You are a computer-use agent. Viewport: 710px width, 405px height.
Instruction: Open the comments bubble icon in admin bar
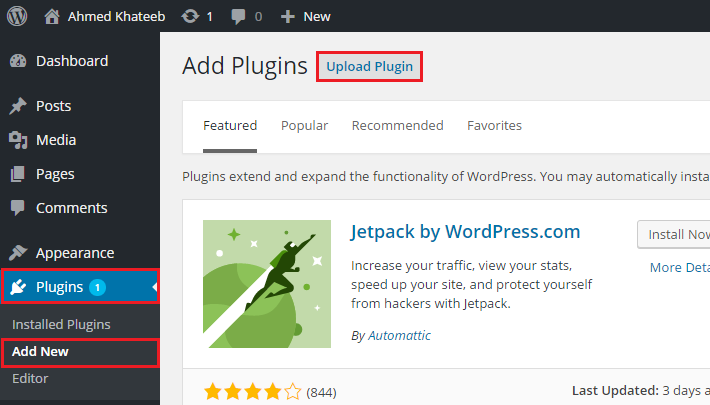[x=238, y=17]
